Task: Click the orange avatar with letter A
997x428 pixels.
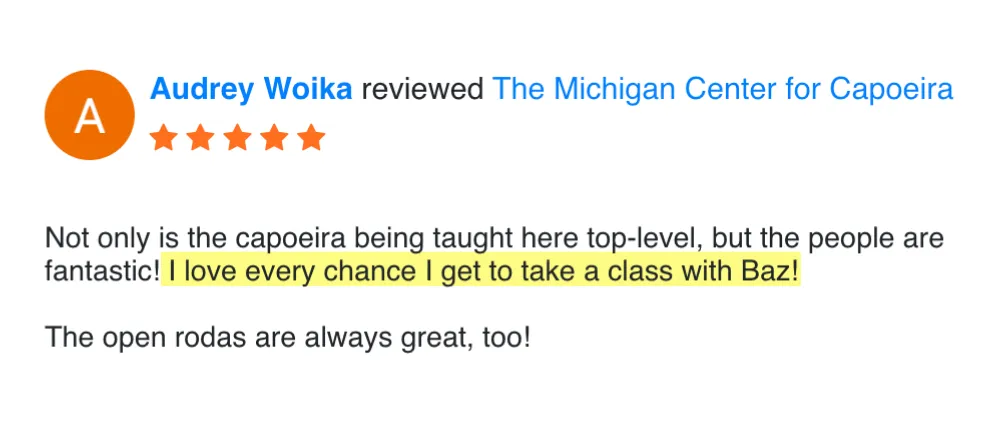Action: coord(89,115)
